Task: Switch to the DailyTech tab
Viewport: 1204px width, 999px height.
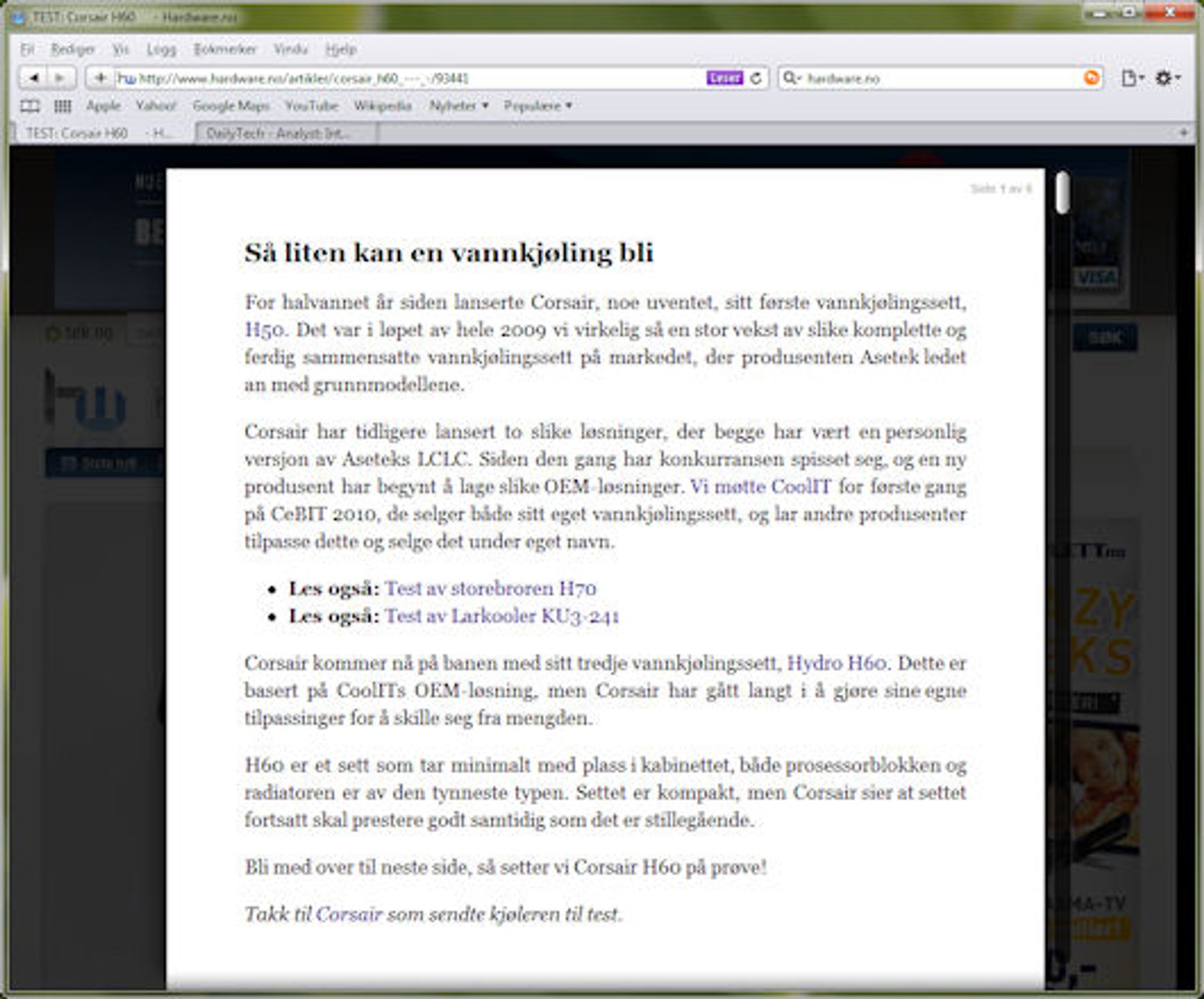Action: (x=287, y=133)
